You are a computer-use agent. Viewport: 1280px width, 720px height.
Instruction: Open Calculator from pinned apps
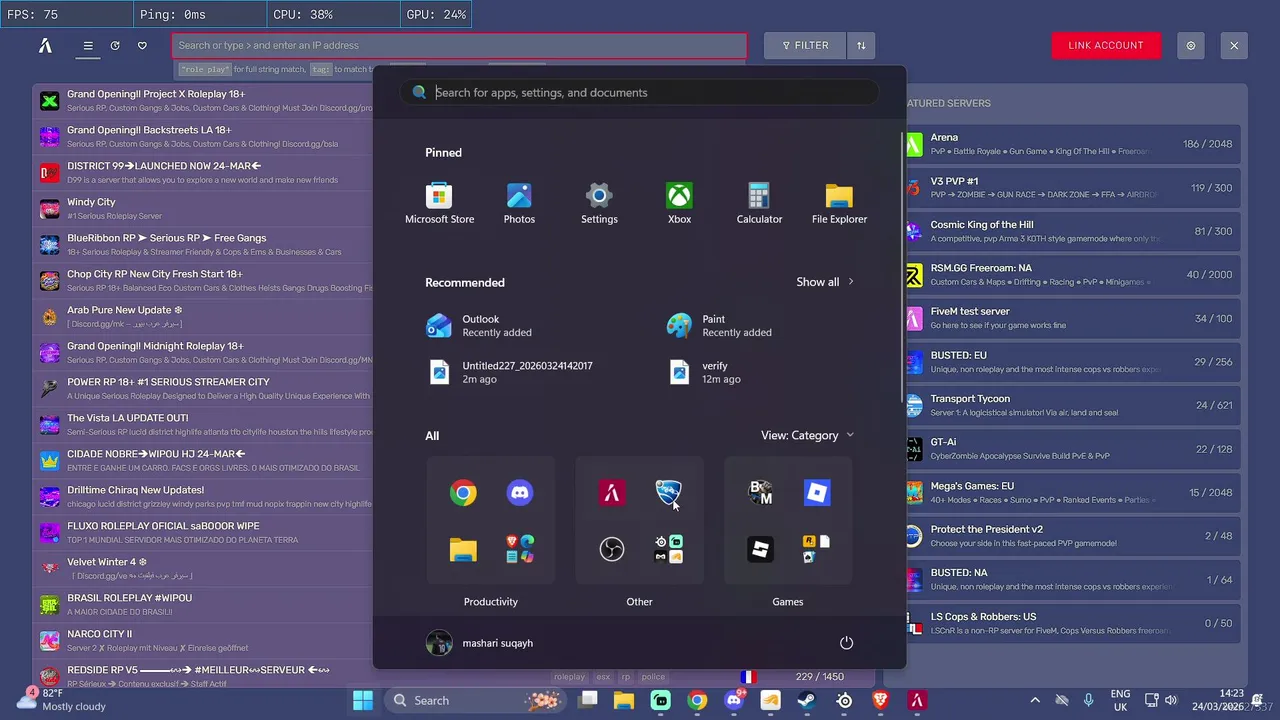tap(759, 203)
